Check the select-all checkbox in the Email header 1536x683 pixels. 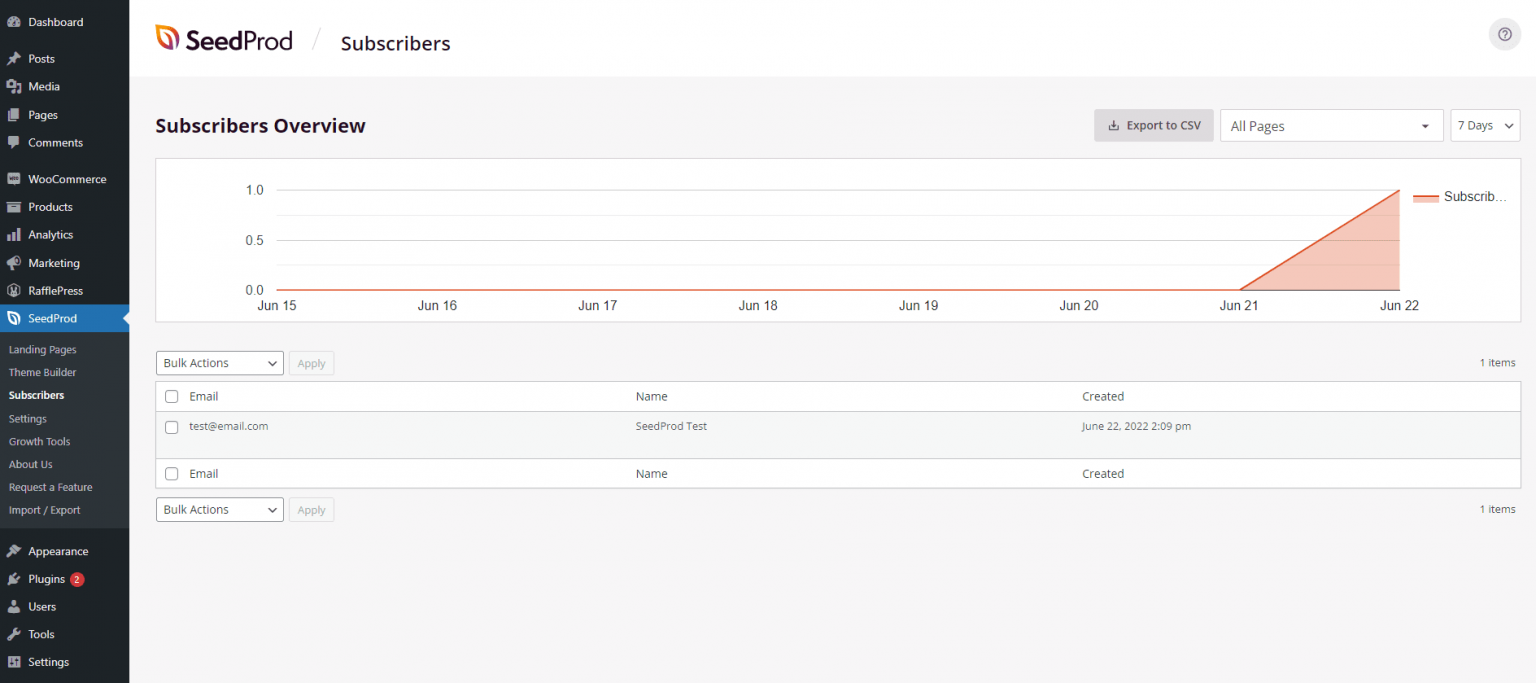pyautogui.click(x=171, y=396)
